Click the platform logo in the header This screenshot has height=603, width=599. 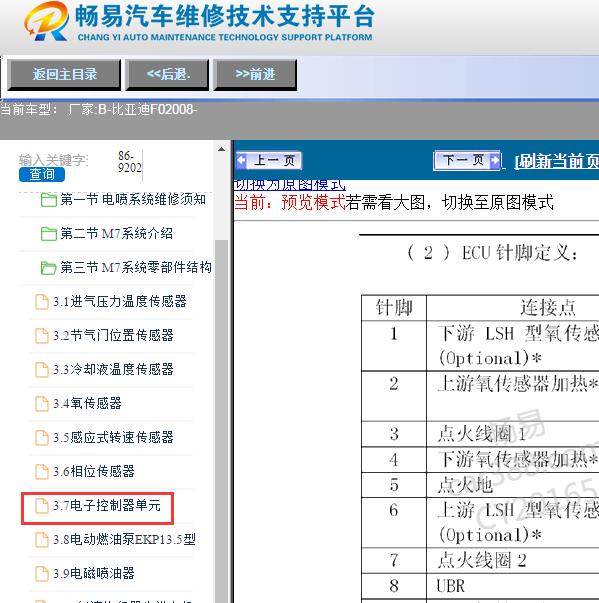pos(47,21)
